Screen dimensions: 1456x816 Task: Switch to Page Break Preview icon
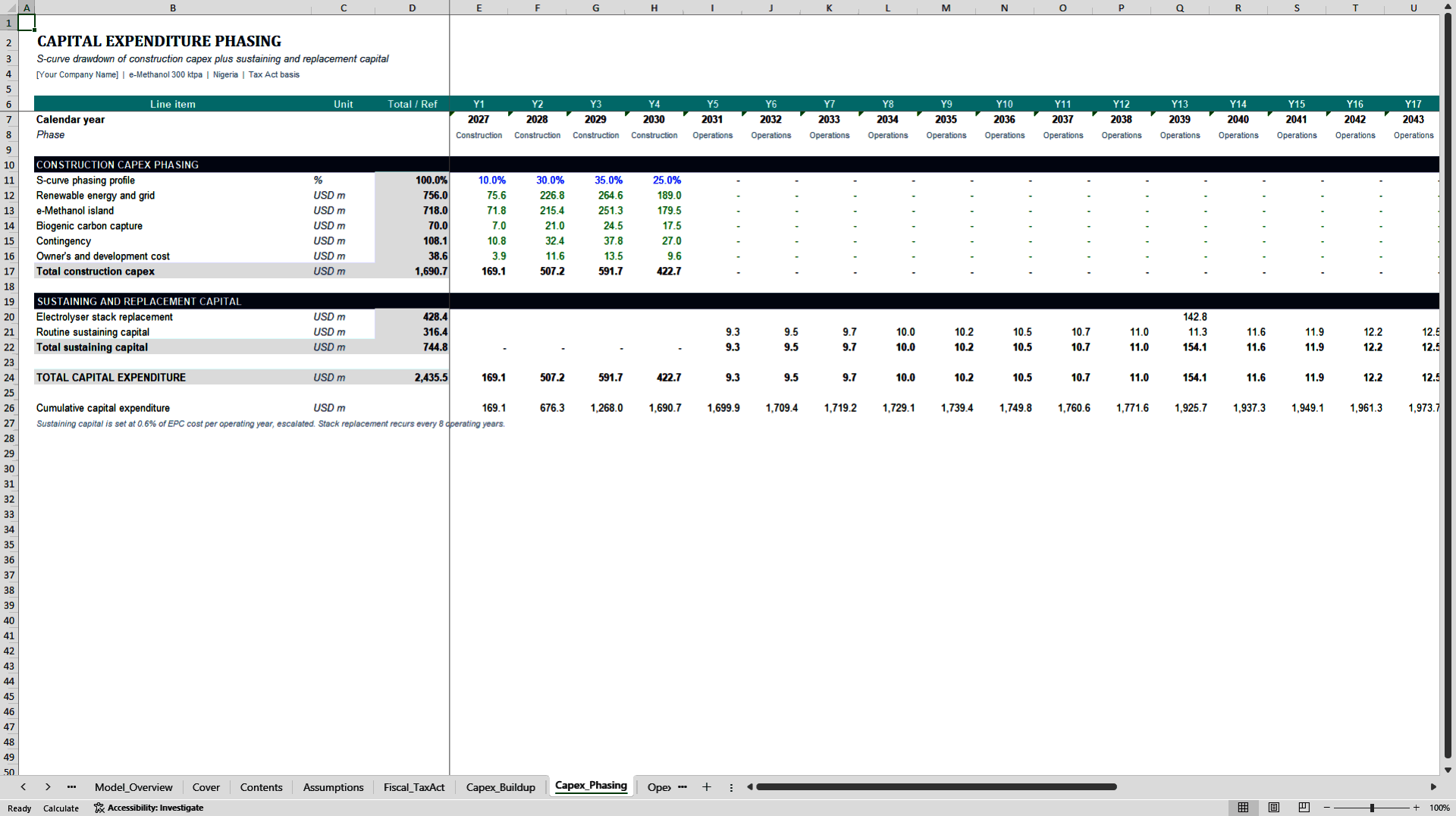(1304, 808)
